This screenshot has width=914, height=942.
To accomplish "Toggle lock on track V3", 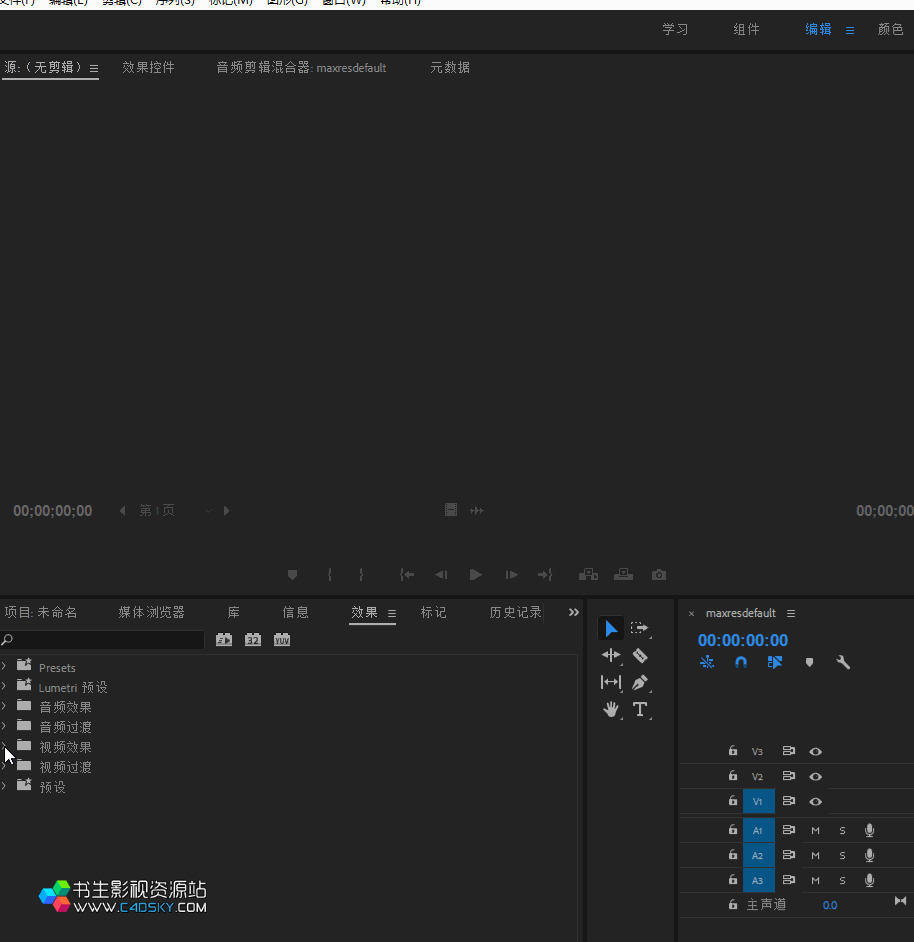I will pyautogui.click(x=733, y=750).
